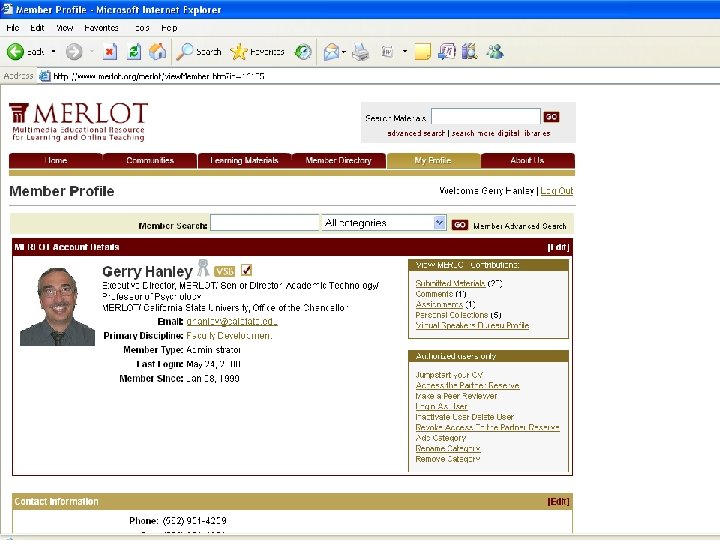Screen dimensions: 720x540
Task: Click the Personal Collections entry
Action: point(458,315)
